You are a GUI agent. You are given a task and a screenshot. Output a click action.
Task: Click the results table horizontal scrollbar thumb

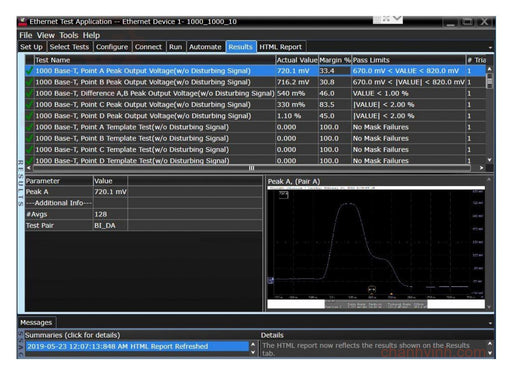252,168
